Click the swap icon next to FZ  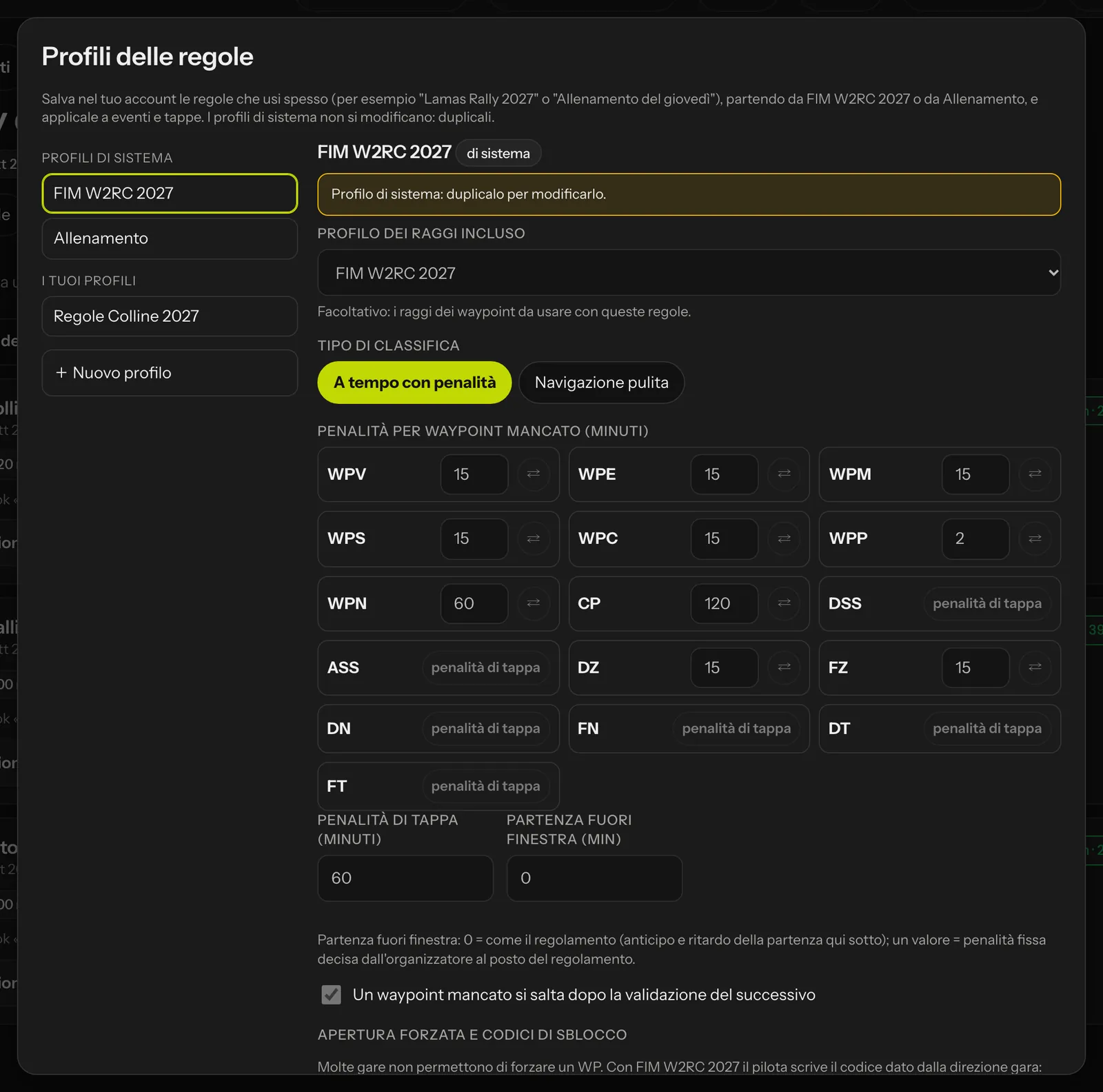pos(1035,667)
